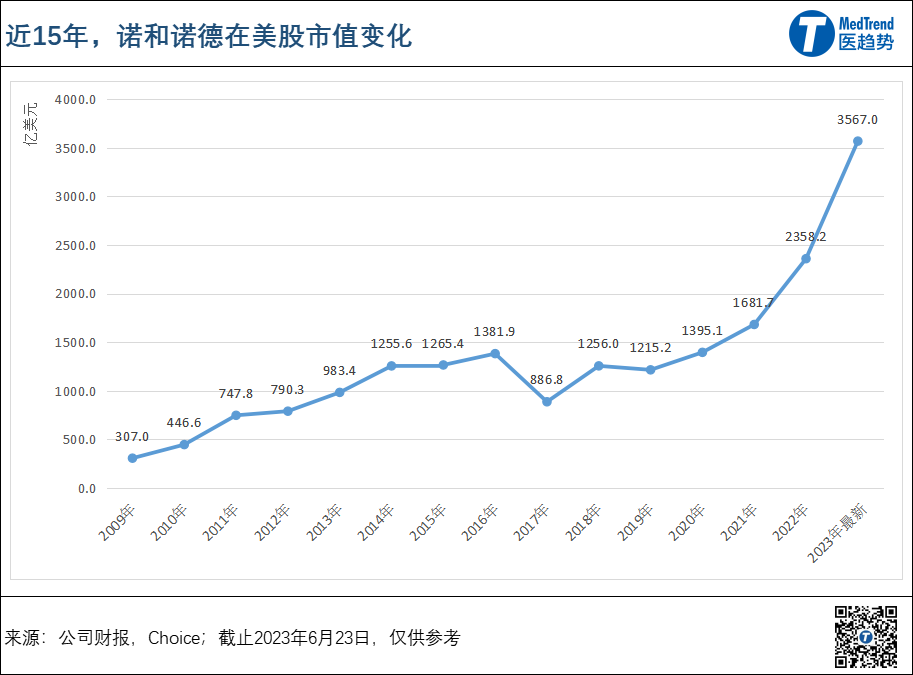The width and height of the screenshot is (913, 675).
Task: Select the 2009年 data point marker
Action: 132,458
